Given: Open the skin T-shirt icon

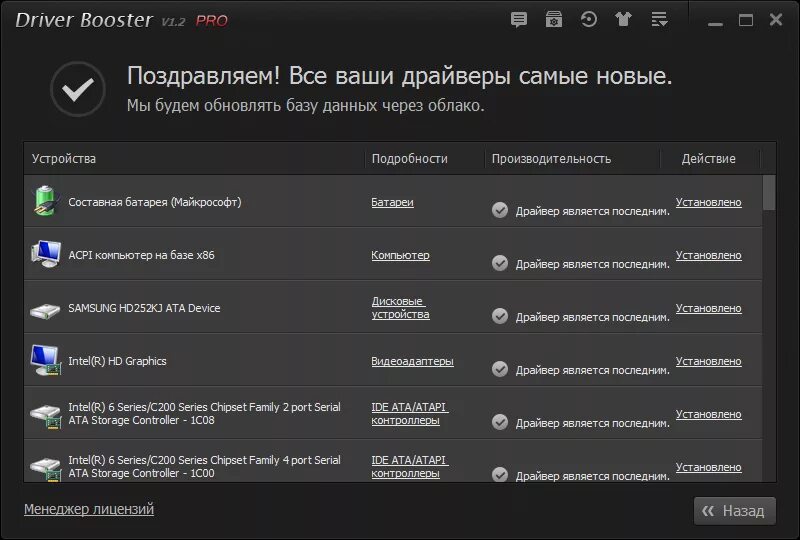Looking at the screenshot, I should click(x=623, y=19).
